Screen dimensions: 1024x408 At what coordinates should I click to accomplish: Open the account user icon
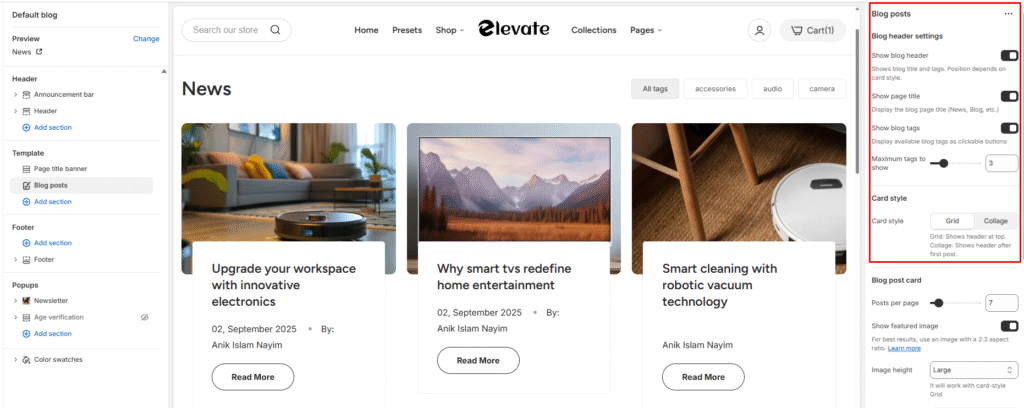tap(759, 30)
